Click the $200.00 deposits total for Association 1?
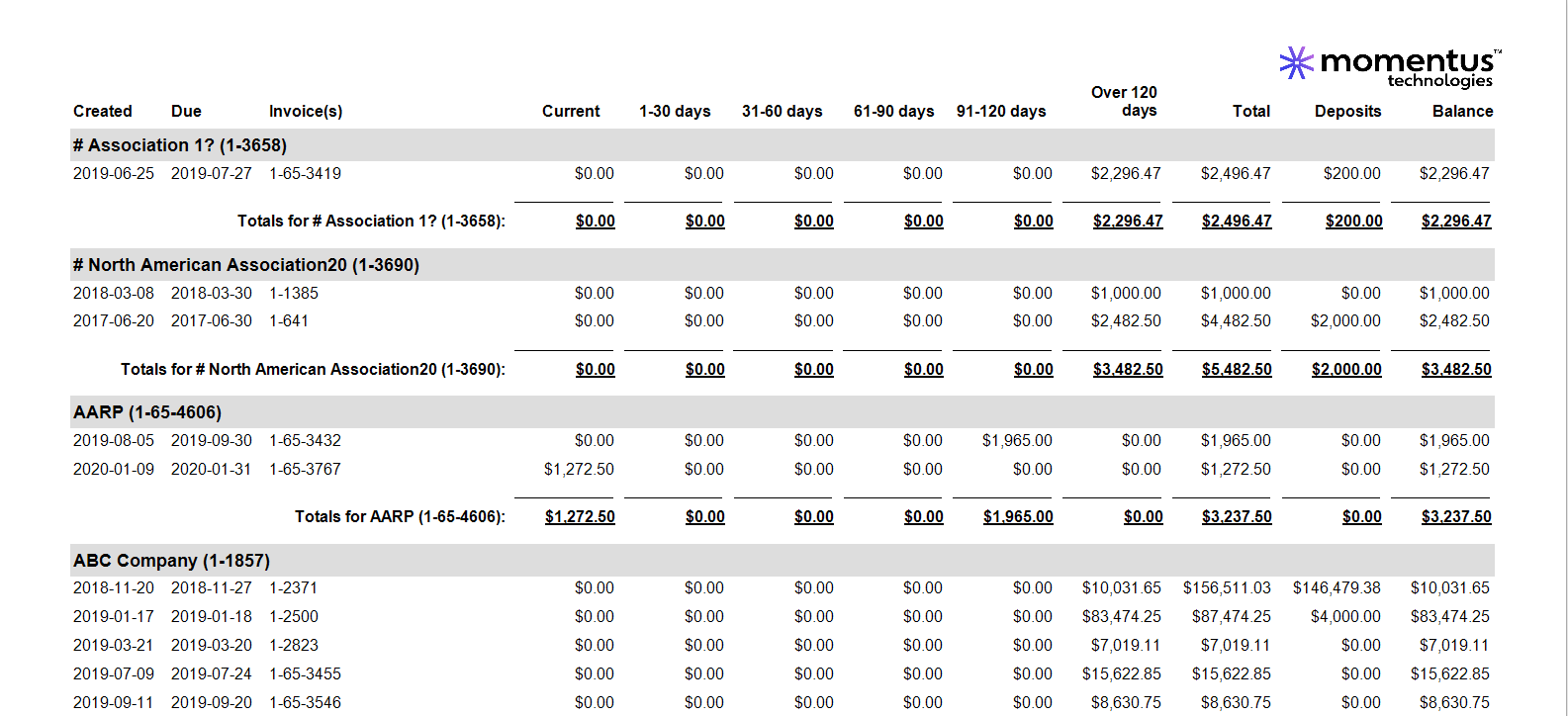The image size is (1568, 716). point(1354,221)
